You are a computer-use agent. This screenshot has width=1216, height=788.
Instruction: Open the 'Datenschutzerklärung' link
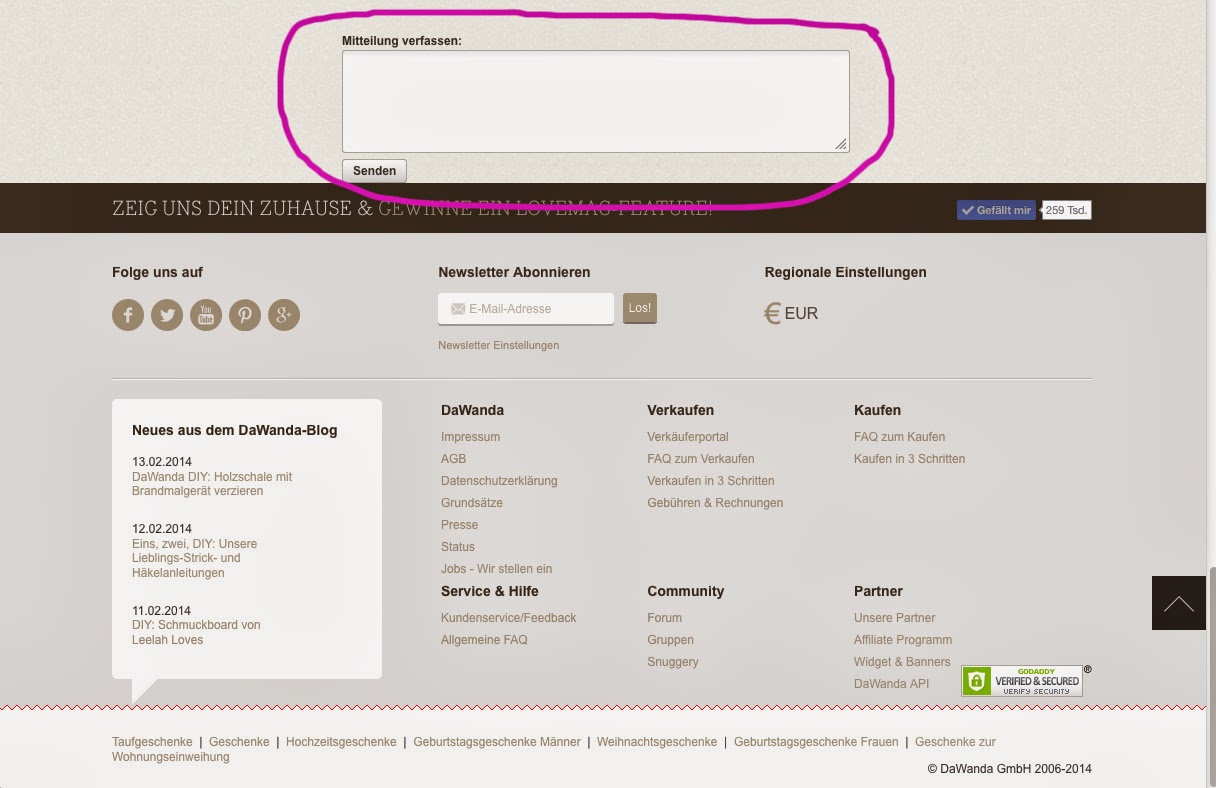tap(499, 481)
